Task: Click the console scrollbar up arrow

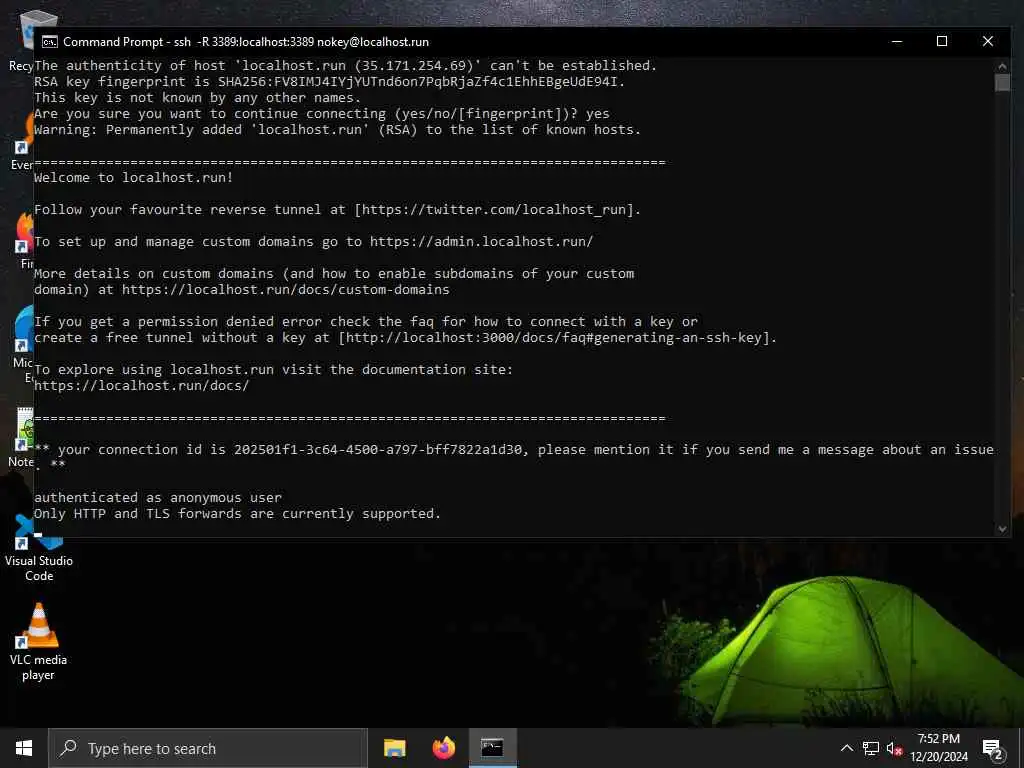Action: [x=1002, y=66]
